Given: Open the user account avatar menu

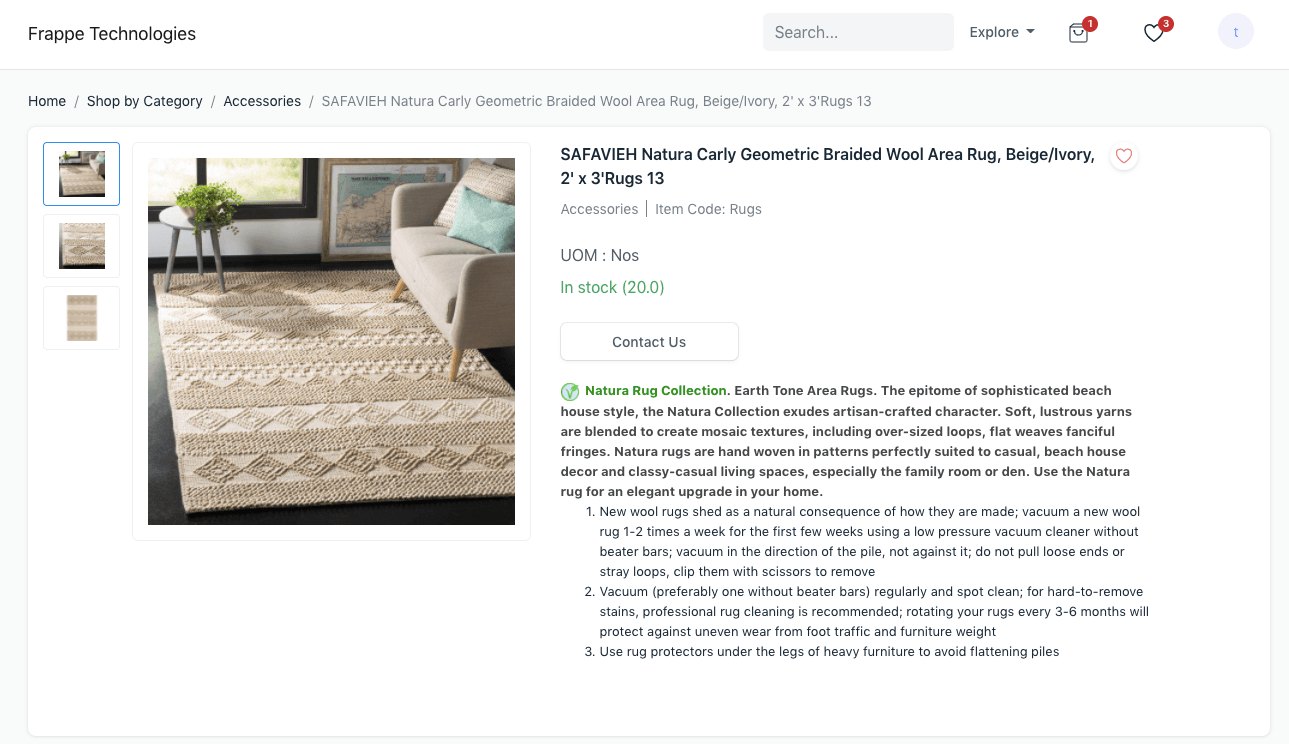Looking at the screenshot, I should pyautogui.click(x=1236, y=31).
